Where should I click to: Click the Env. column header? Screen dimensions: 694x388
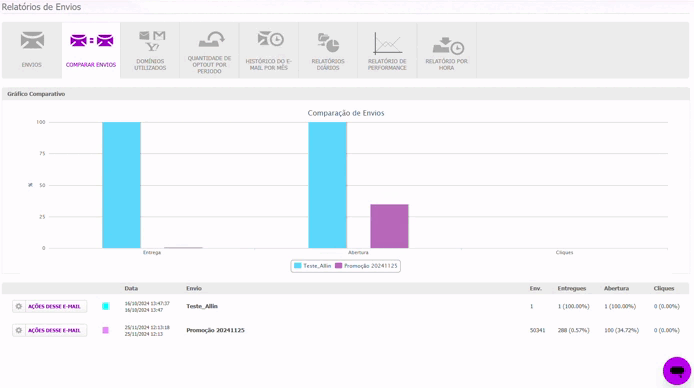tap(536, 288)
